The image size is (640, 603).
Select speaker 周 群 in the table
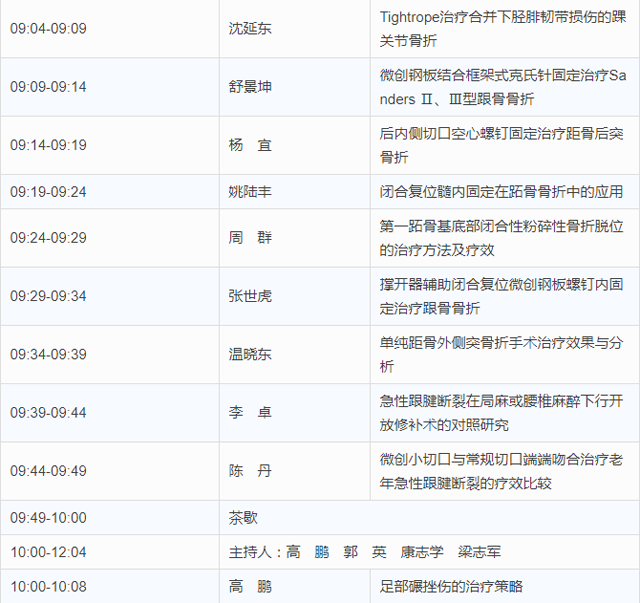pyautogui.click(x=250, y=238)
